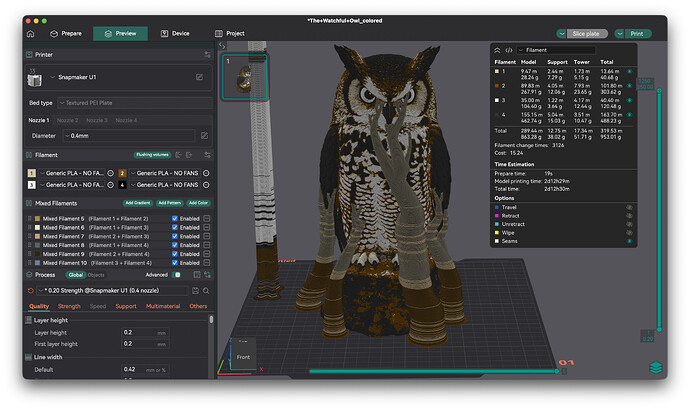This screenshot has height=409, width=690.
Task: Switch Process scope to Objects
Action: pyautogui.click(x=96, y=275)
